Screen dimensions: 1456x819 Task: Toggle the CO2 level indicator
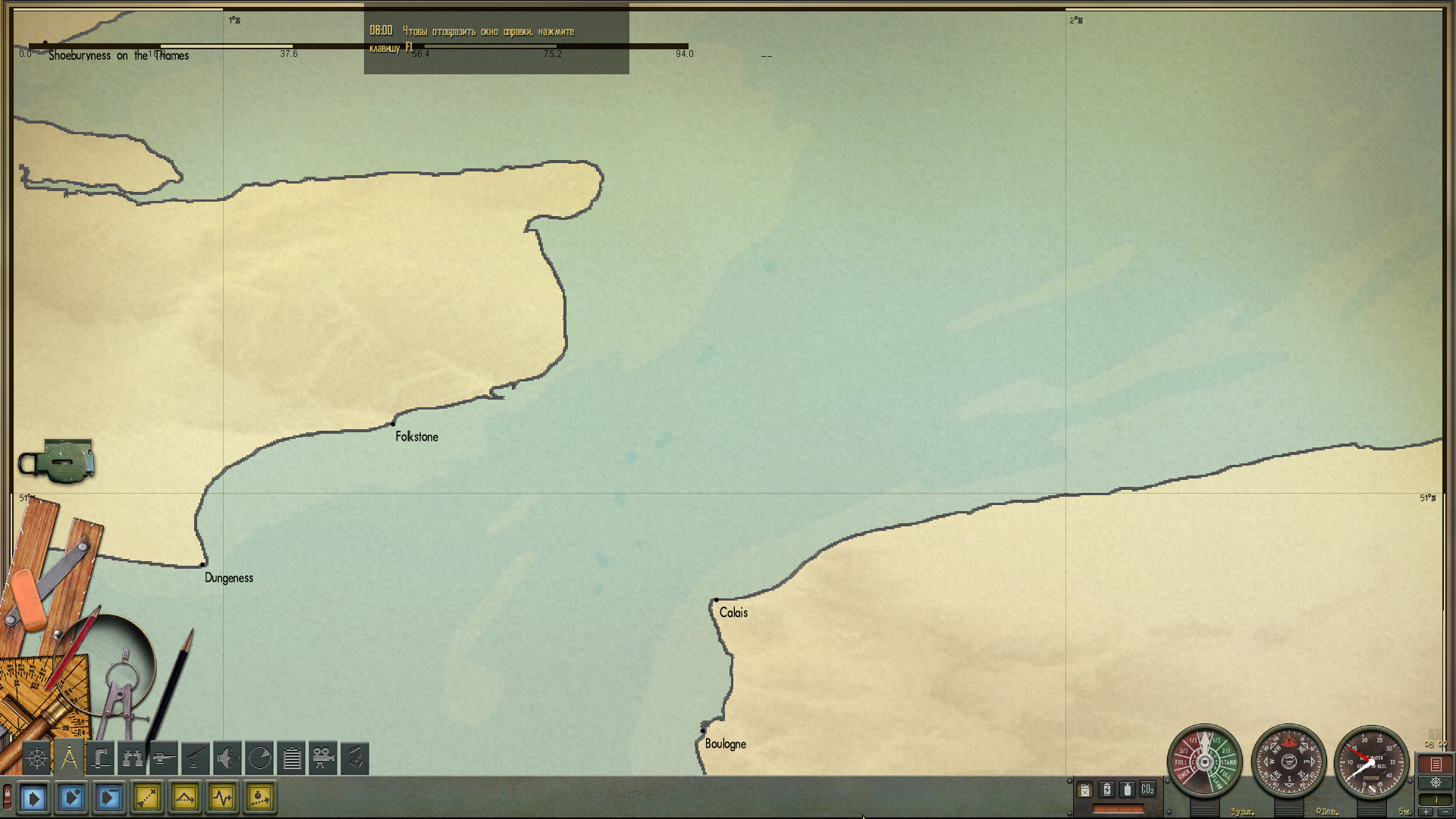click(x=1147, y=789)
